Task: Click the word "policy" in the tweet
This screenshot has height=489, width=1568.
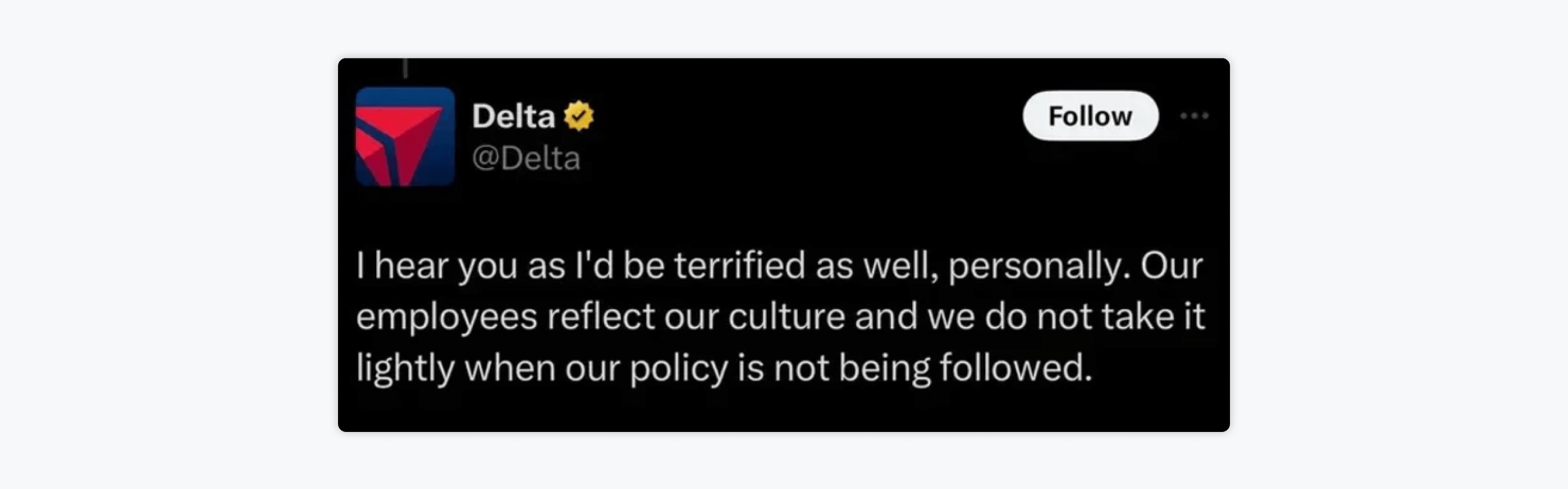Action: tap(678, 368)
